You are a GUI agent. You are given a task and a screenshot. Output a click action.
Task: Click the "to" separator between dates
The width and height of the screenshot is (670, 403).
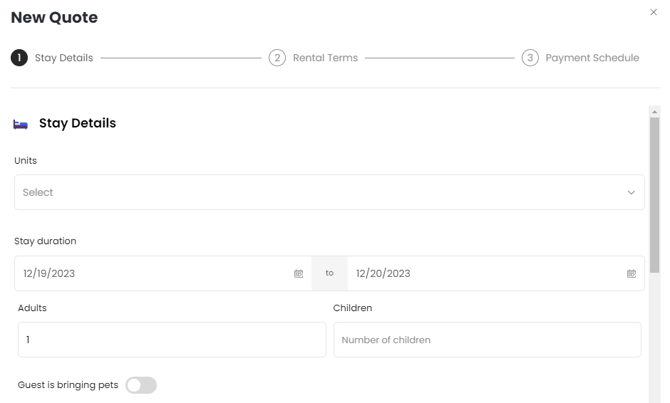pyautogui.click(x=329, y=273)
